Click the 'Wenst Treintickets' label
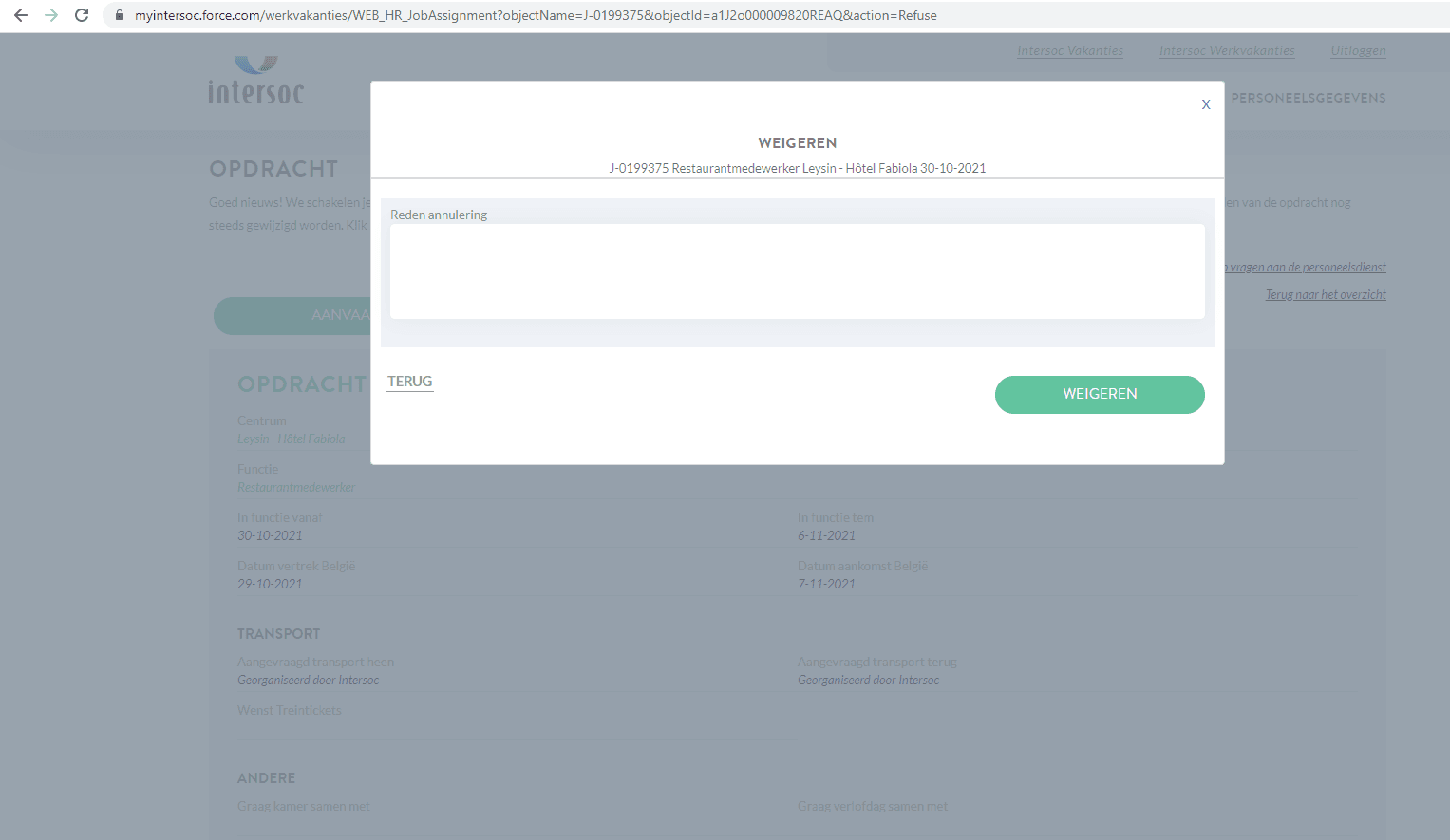This screenshot has height=840, width=1450. 289,710
